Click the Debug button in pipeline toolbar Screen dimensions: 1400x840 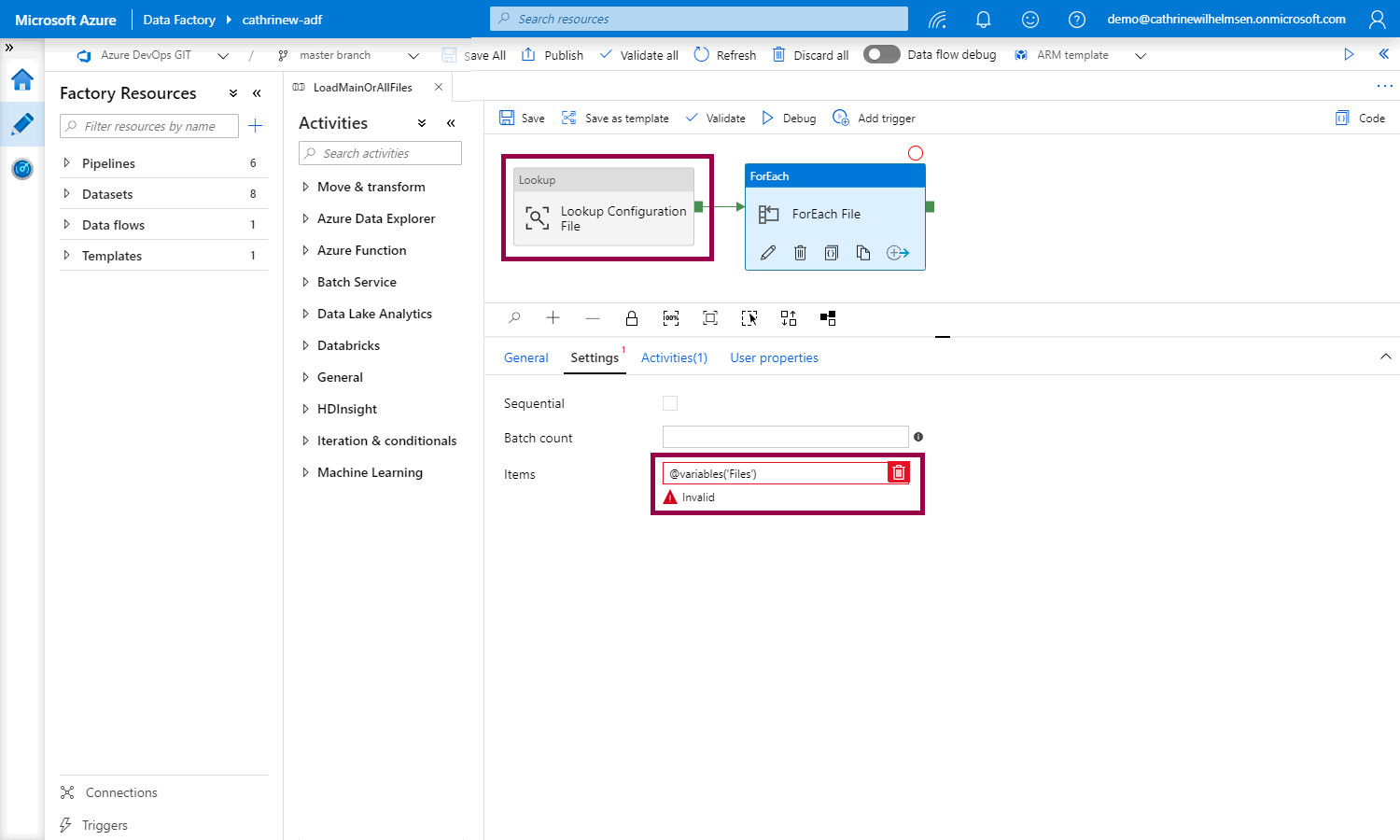(789, 119)
